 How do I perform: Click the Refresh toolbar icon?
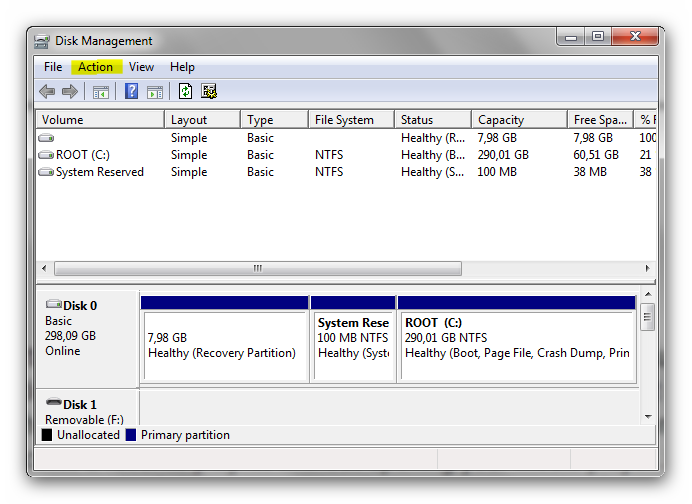point(185,91)
